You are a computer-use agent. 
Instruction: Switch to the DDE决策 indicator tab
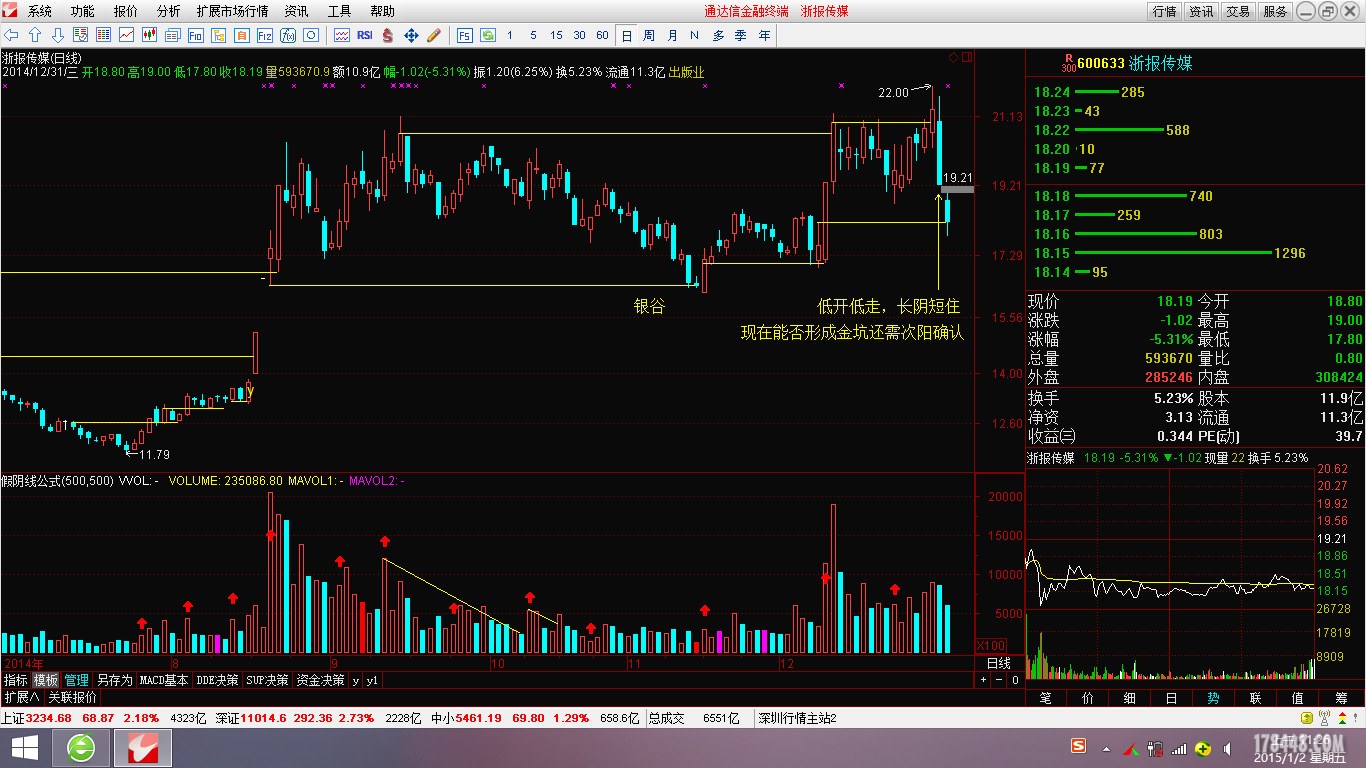coord(218,680)
